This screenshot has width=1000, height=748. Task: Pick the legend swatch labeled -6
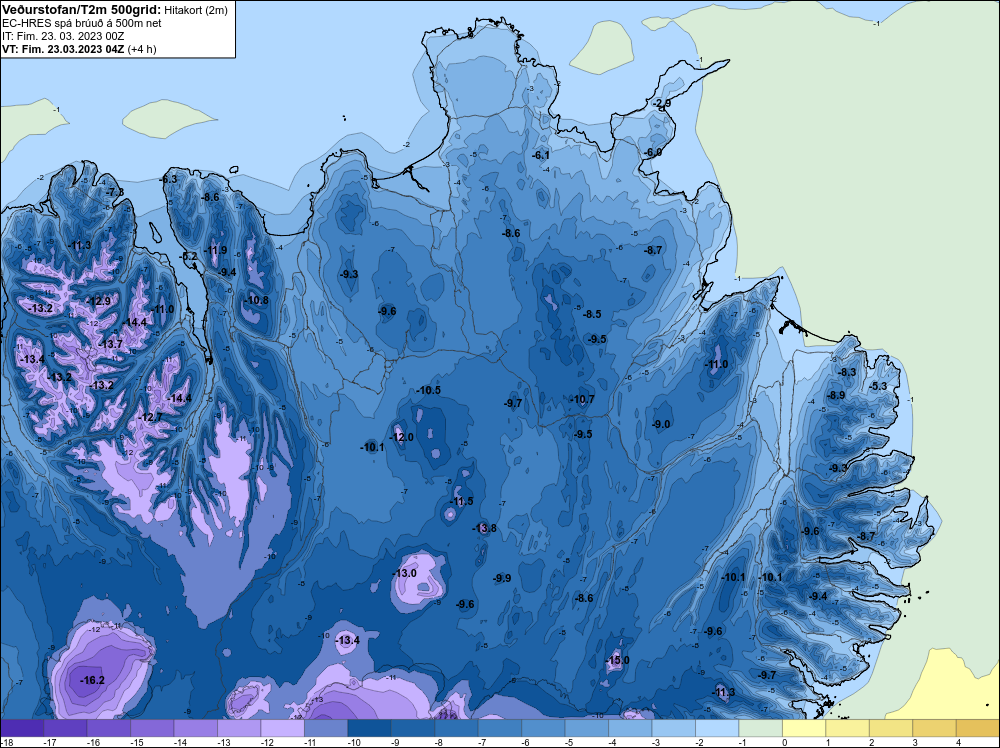[x=543, y=728]
